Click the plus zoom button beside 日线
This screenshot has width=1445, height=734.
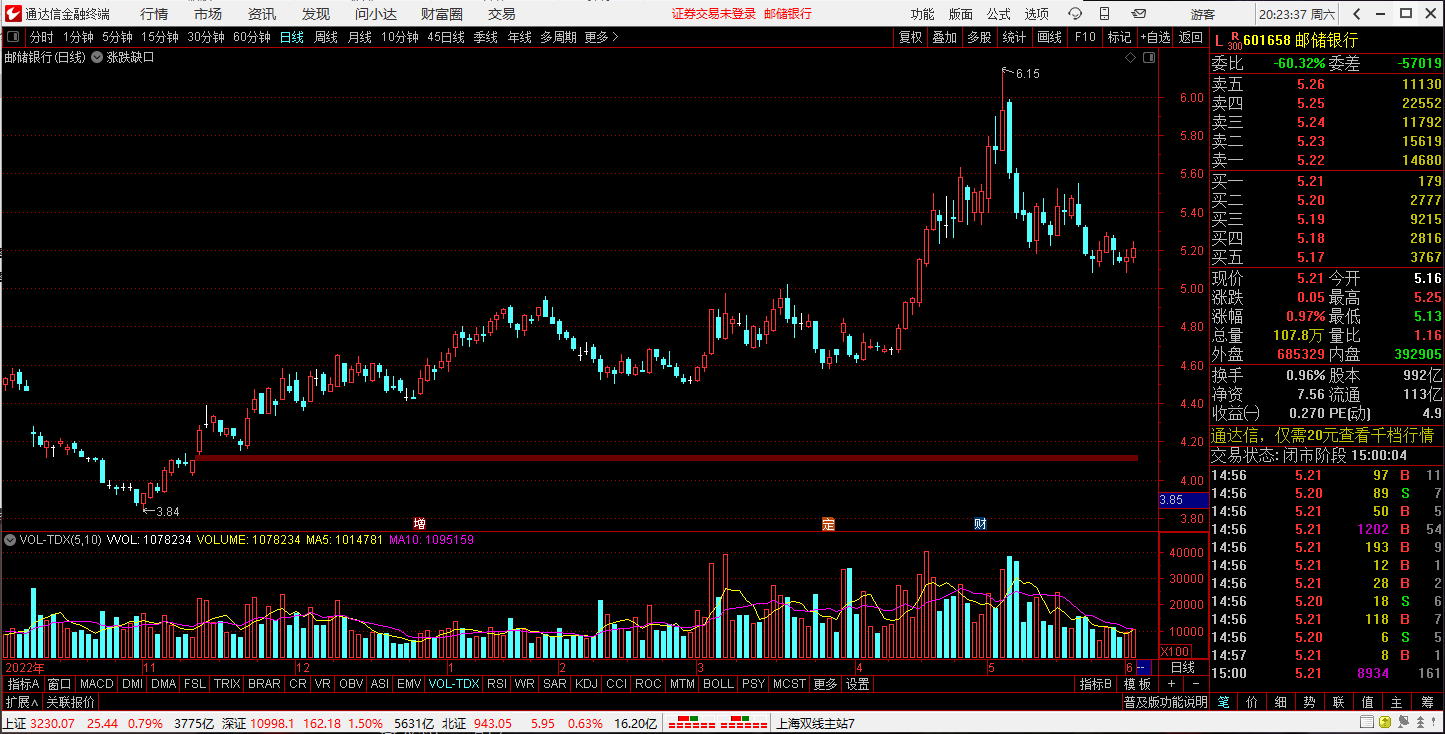(x=1171, y=684)
